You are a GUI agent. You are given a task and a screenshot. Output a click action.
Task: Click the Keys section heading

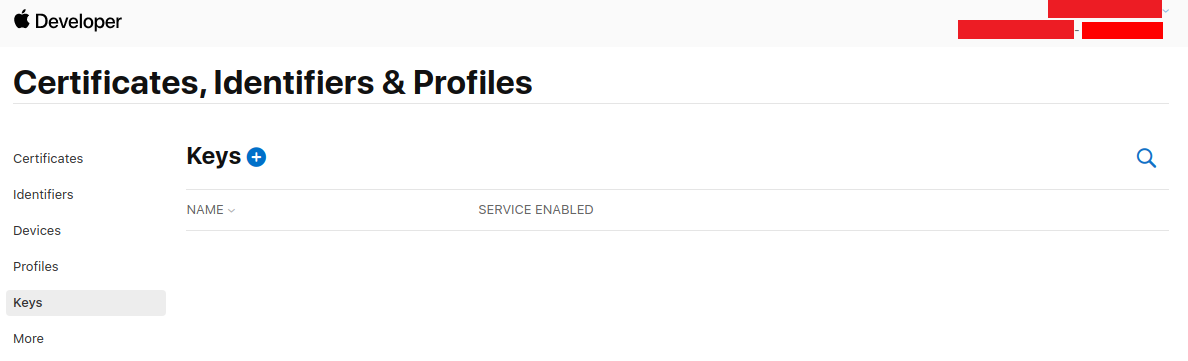214,157
